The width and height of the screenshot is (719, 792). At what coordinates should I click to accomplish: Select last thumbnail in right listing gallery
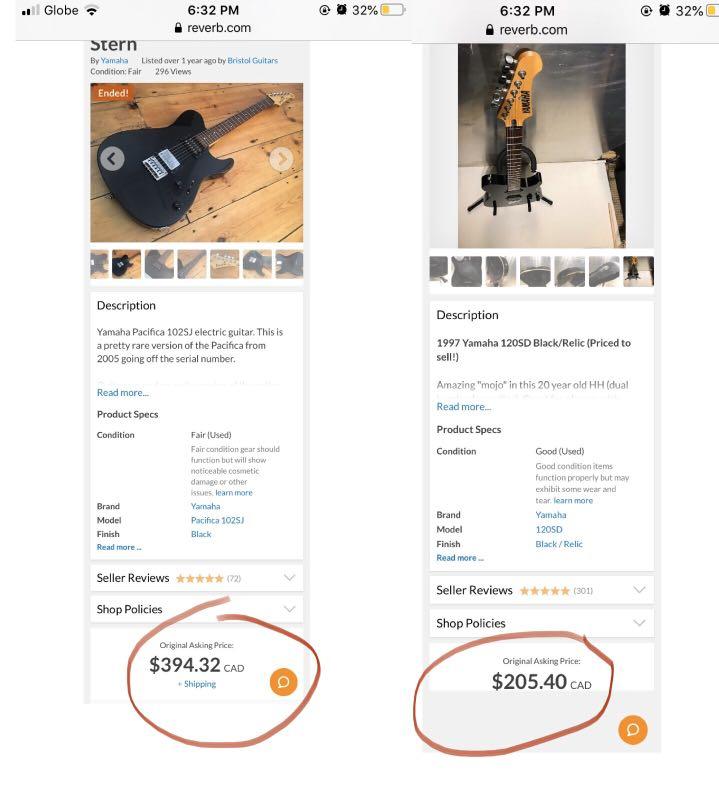click(638, 271)
